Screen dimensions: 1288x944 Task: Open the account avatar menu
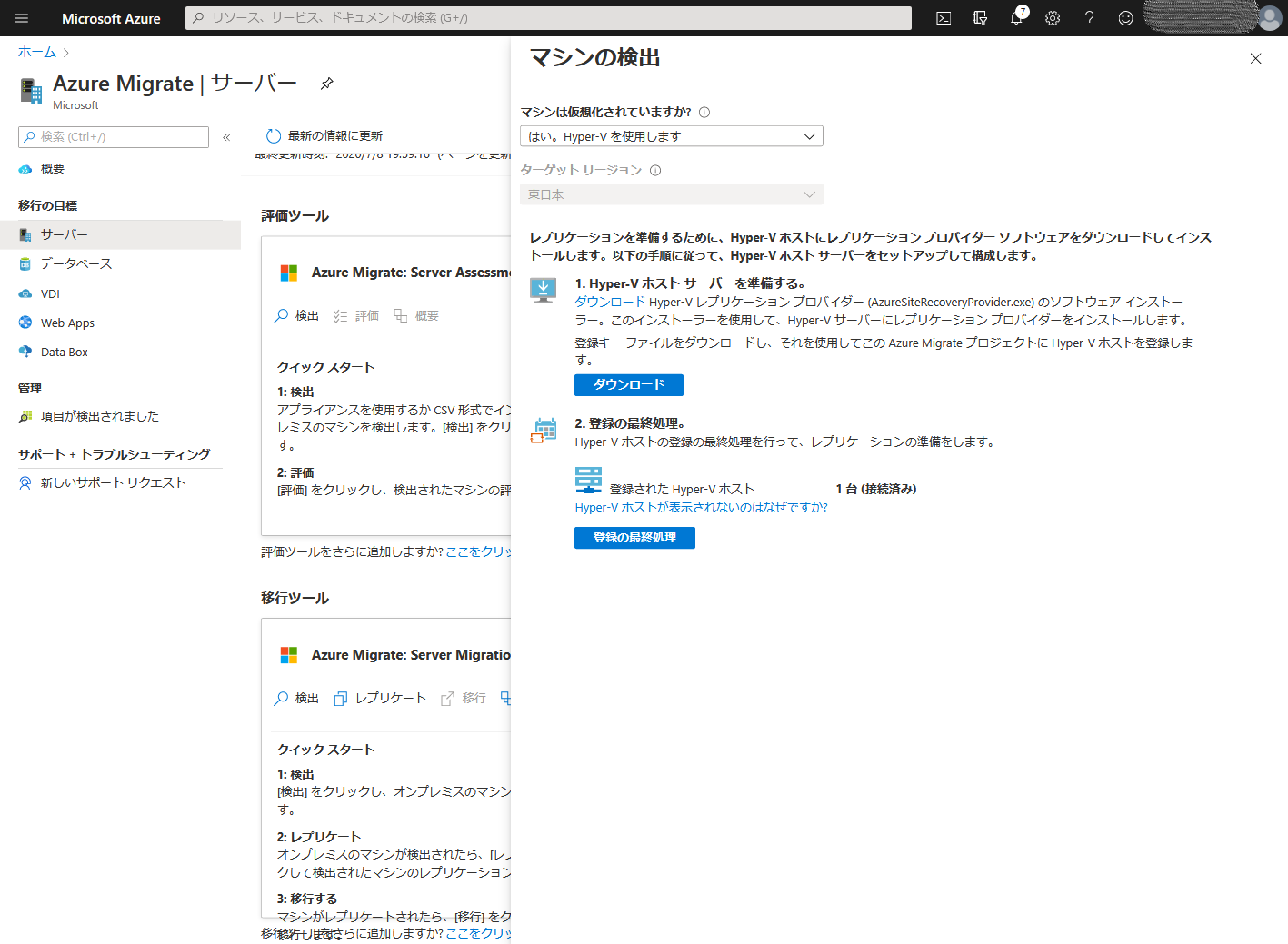coord(1269,18)
